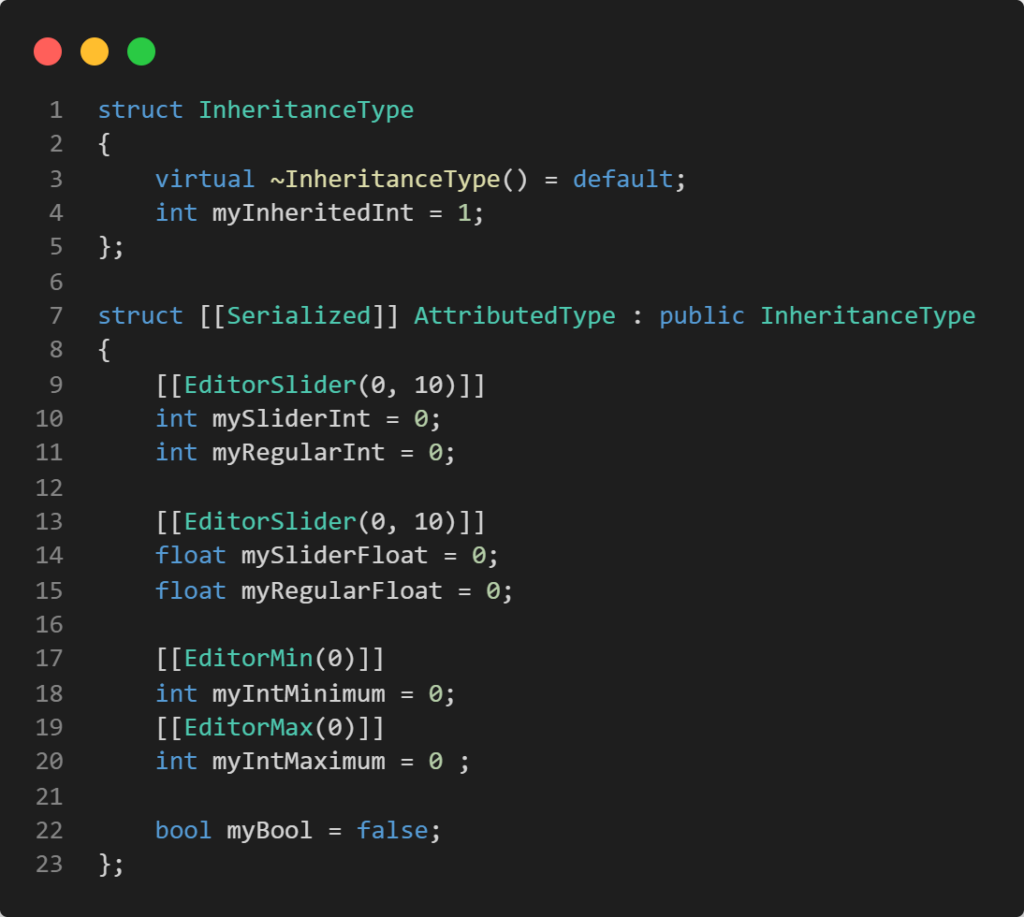Select the "myIntMaximum" variable
This screenshot has width=1024, height=917.
click(298, 762)
